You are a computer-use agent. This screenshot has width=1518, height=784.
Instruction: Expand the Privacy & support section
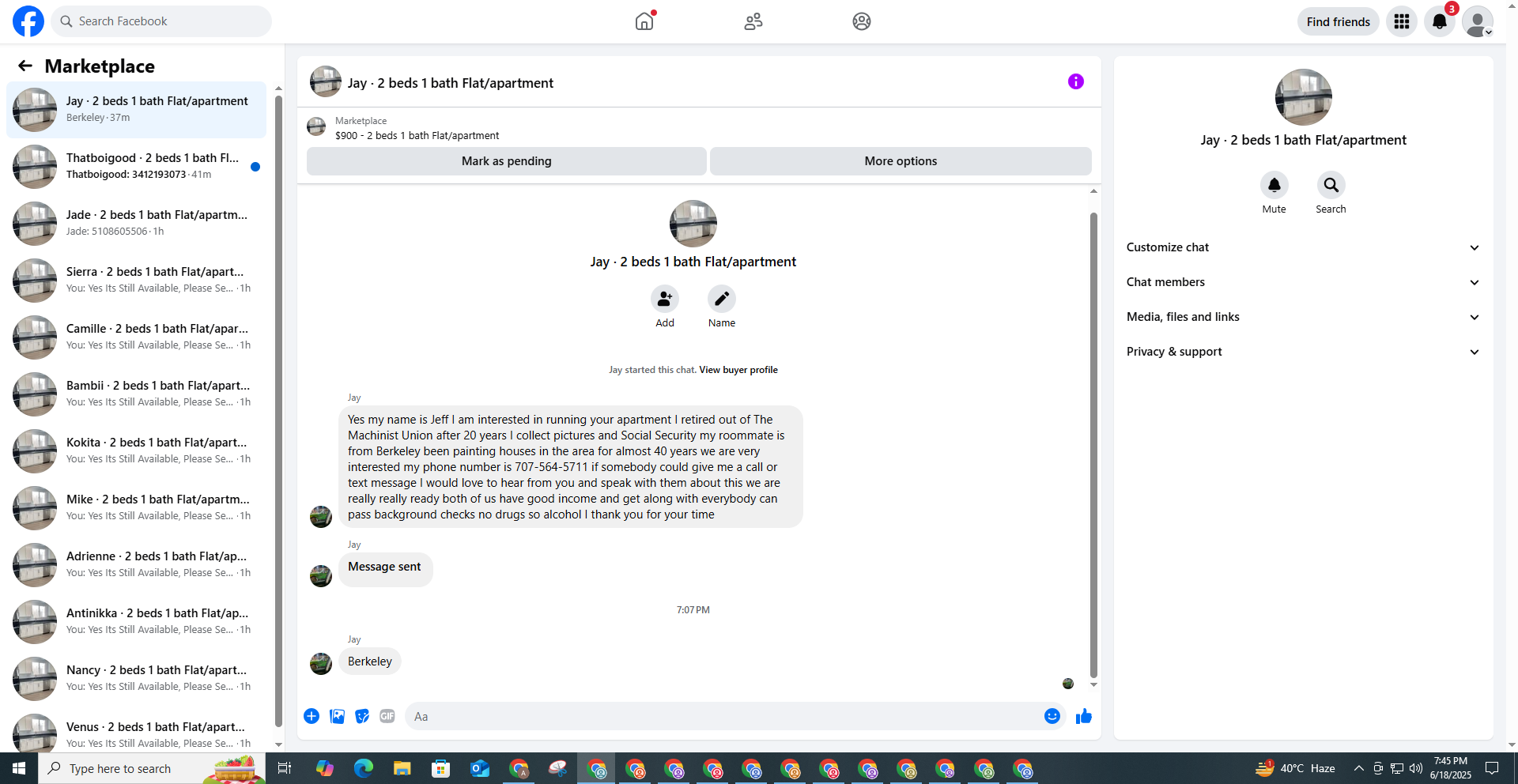(x=1303, y=352)
